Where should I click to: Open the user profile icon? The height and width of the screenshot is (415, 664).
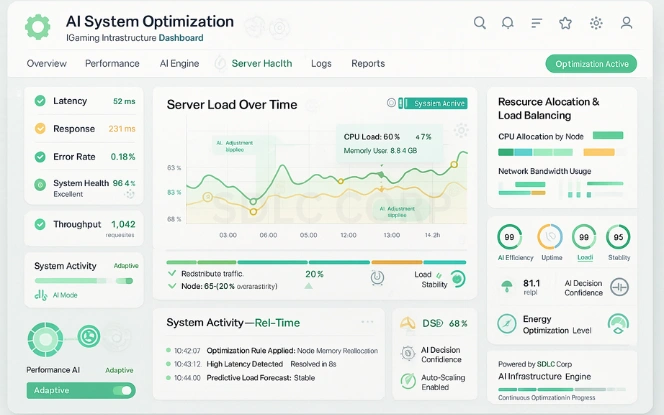coord(626,23)
